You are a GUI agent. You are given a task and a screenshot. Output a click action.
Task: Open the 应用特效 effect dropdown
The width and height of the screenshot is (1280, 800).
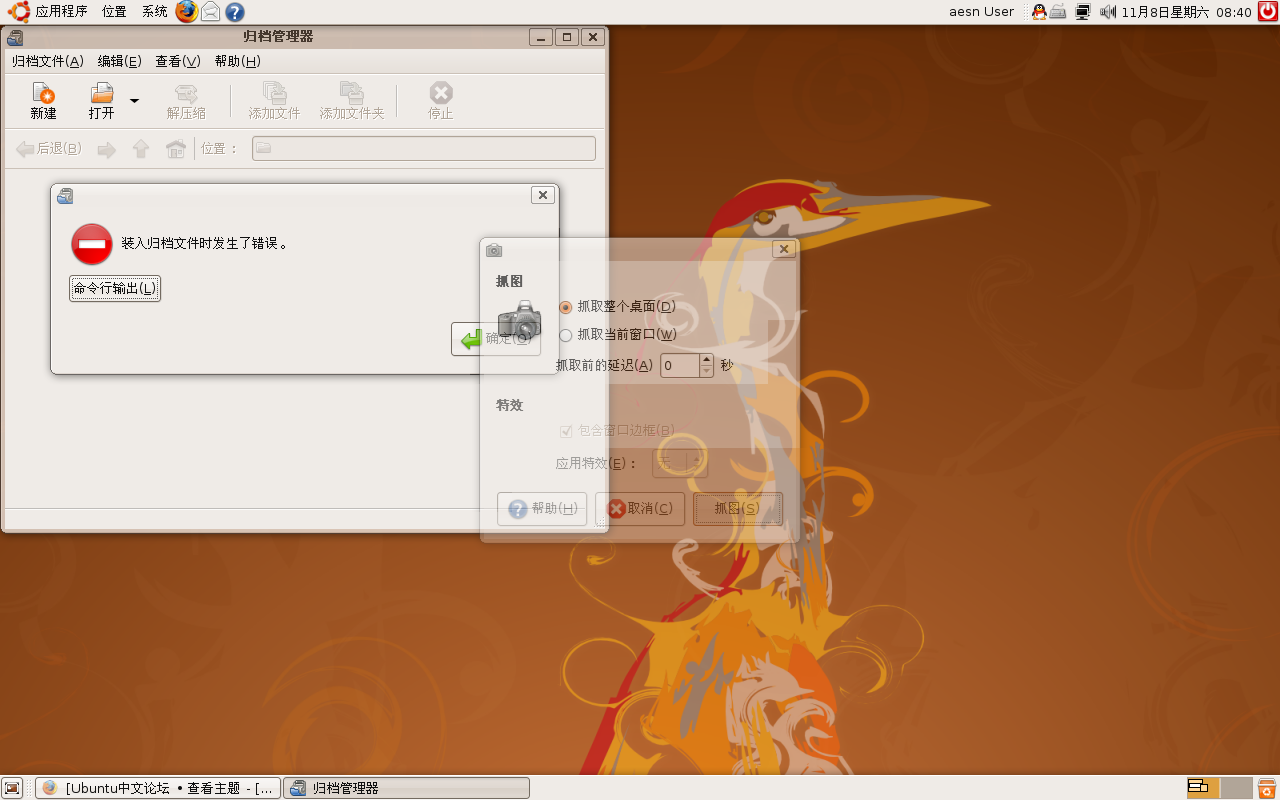pos(680,462)
